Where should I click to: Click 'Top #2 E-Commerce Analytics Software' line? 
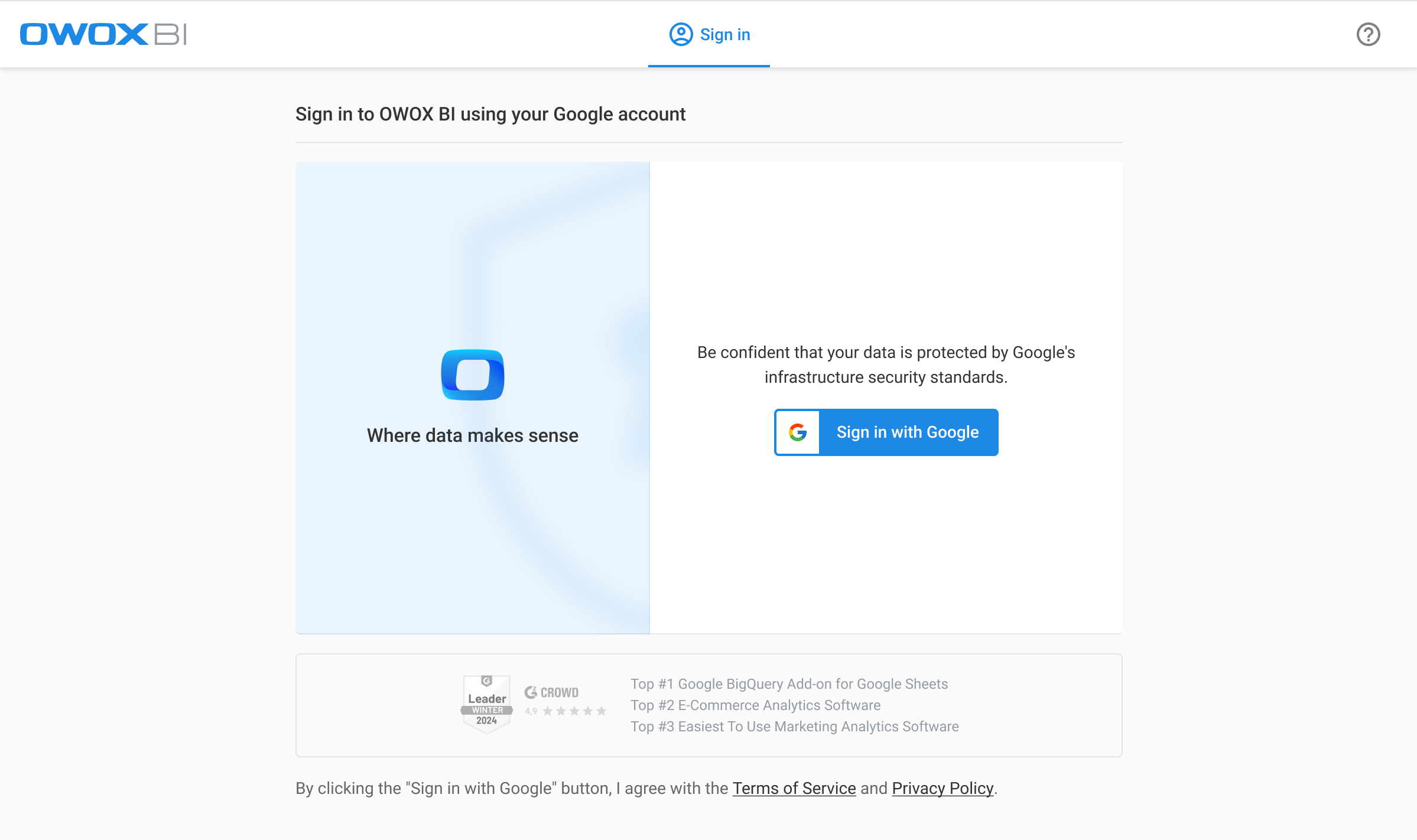(x=755, y=705)
